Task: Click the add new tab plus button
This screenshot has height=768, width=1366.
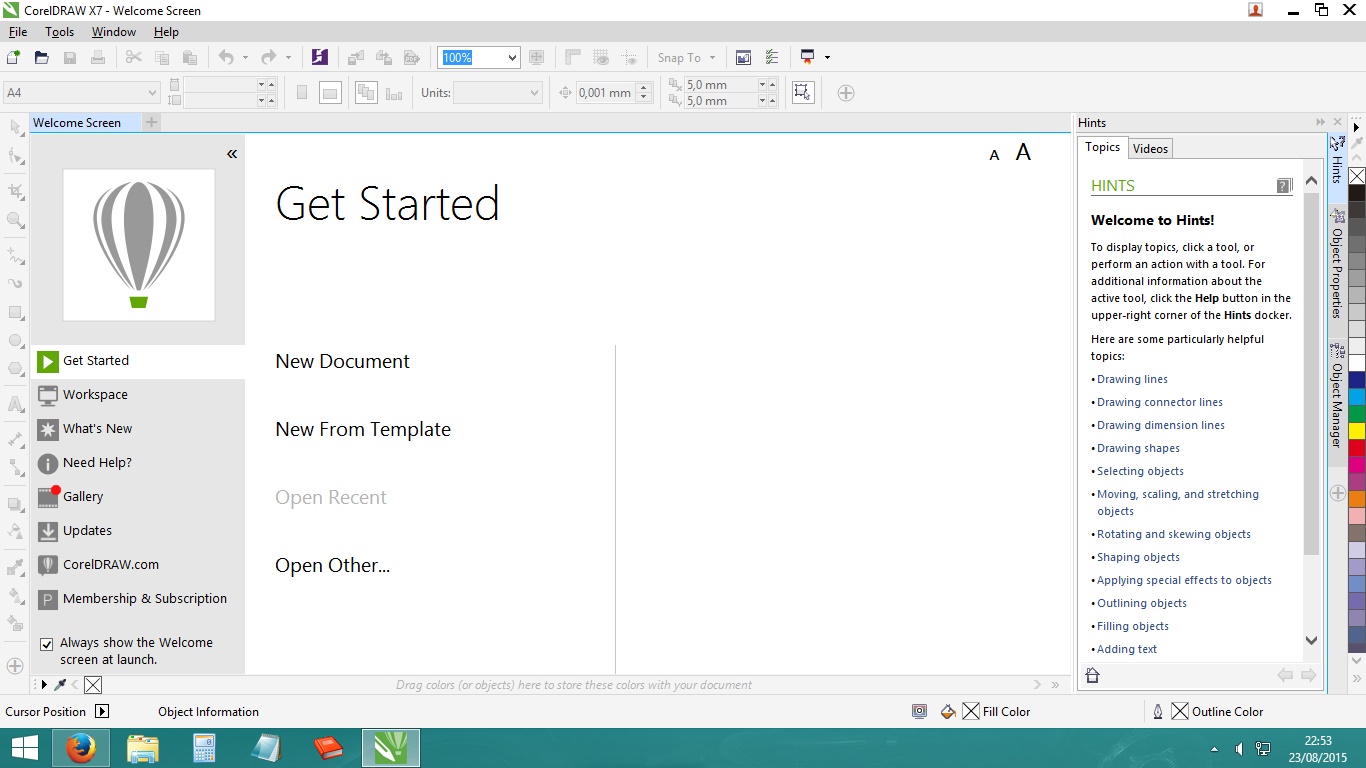Action: tap(152, 122)
